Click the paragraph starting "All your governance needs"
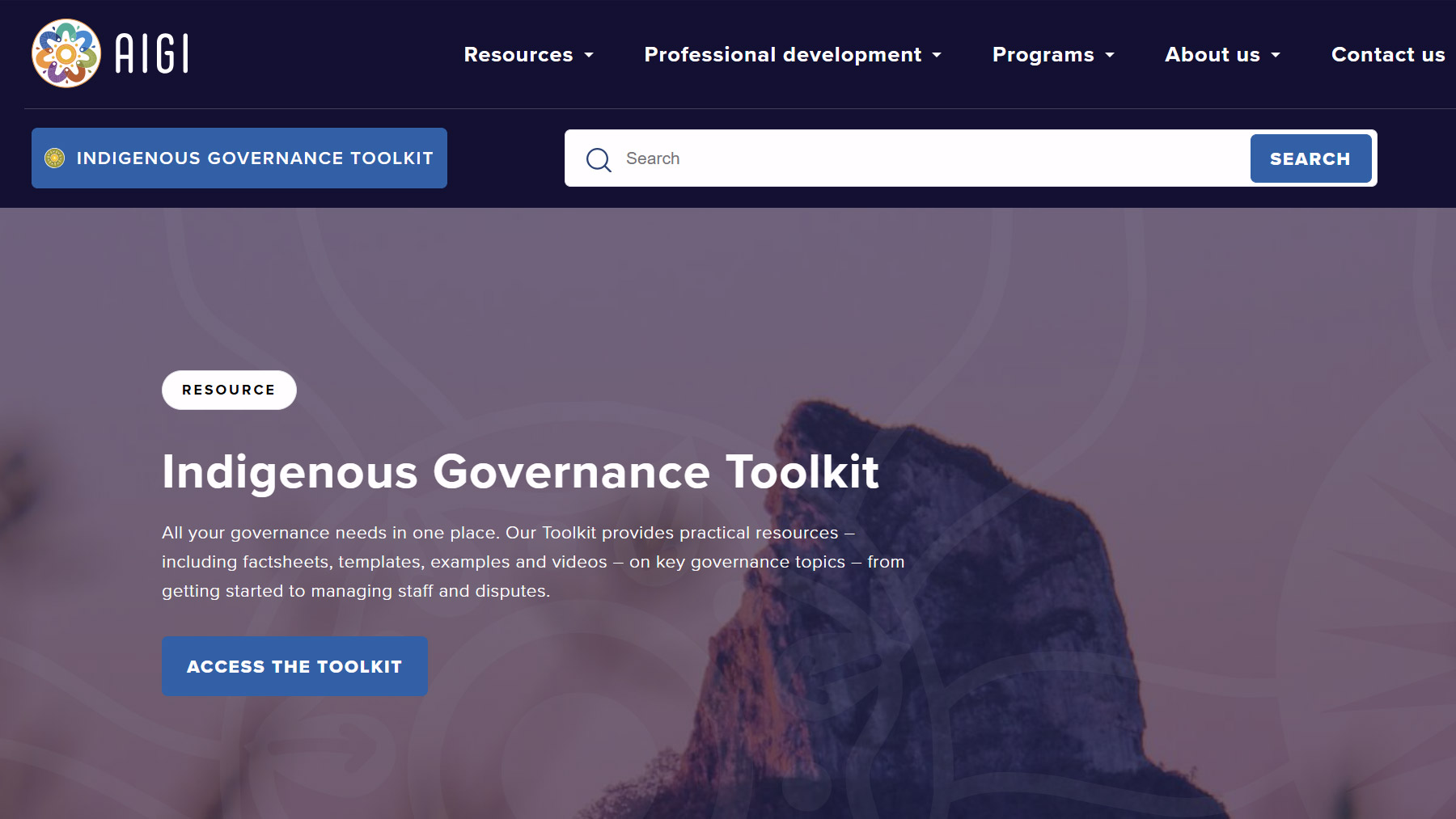The image size is (1456, 819). pyautogui.click(x=533, y=562)
